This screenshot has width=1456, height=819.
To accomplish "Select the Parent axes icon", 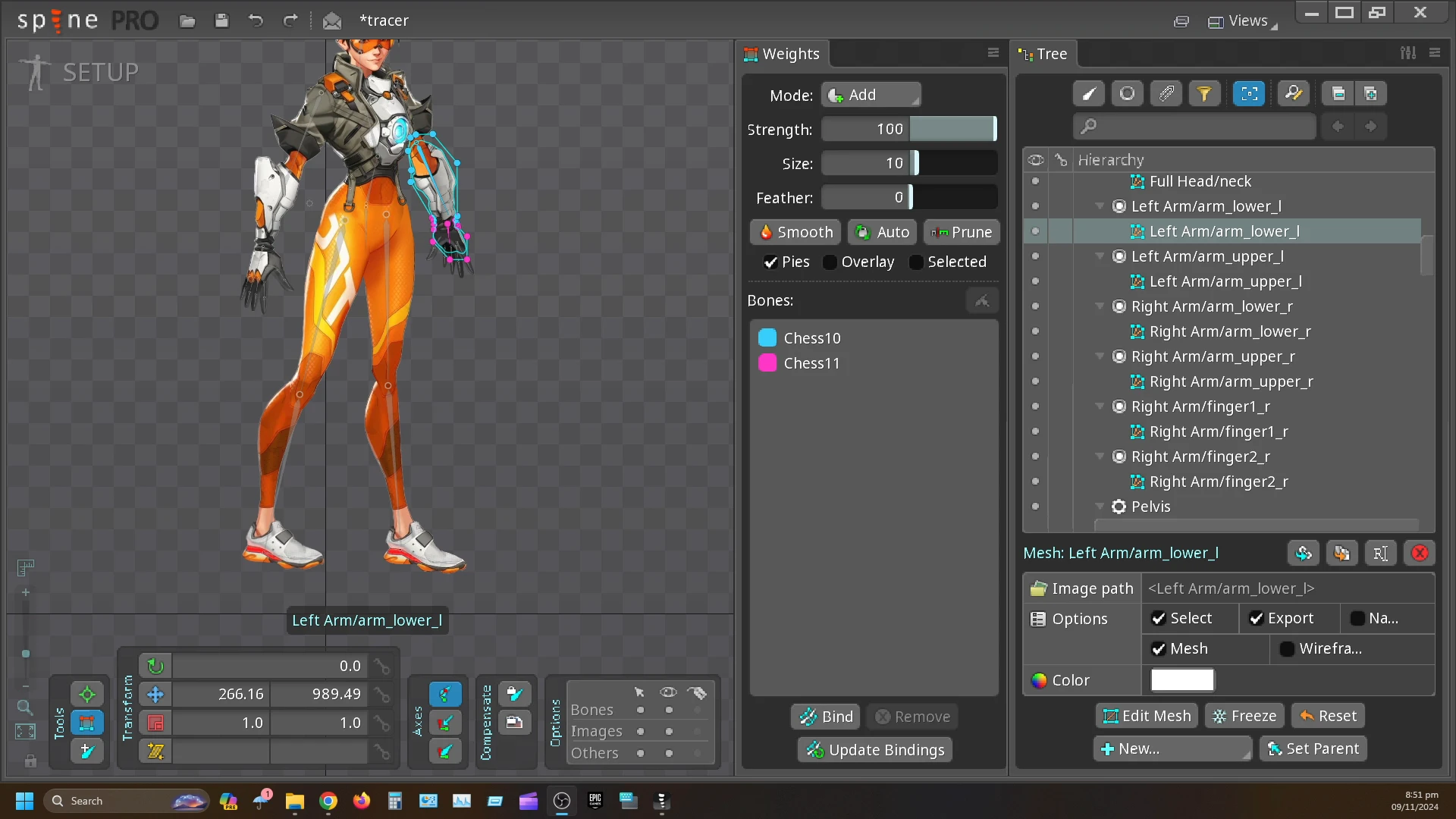I will 445,723.
